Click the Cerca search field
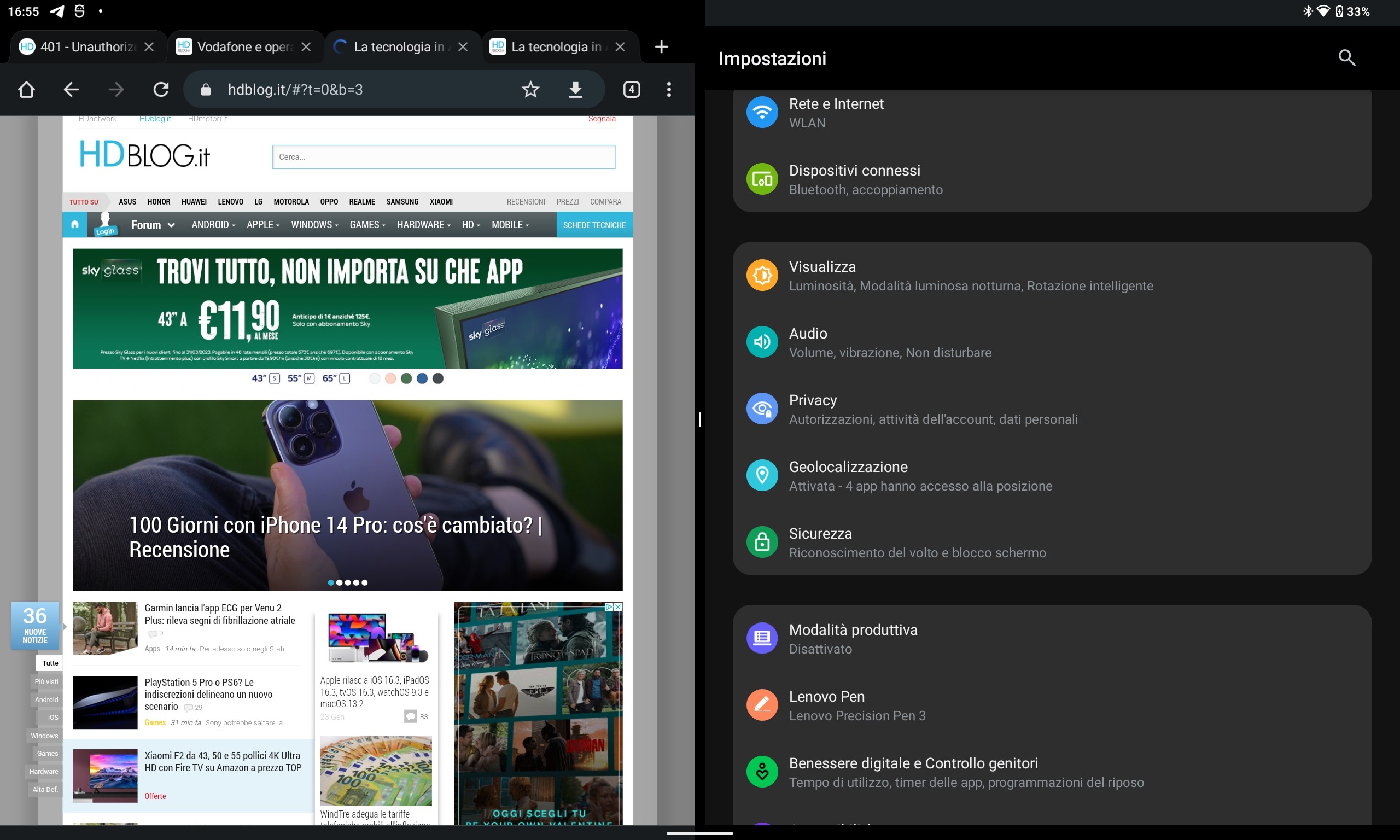Viewport: 1400px width, 840px height. pyautogui.click(x=444, y=157)
